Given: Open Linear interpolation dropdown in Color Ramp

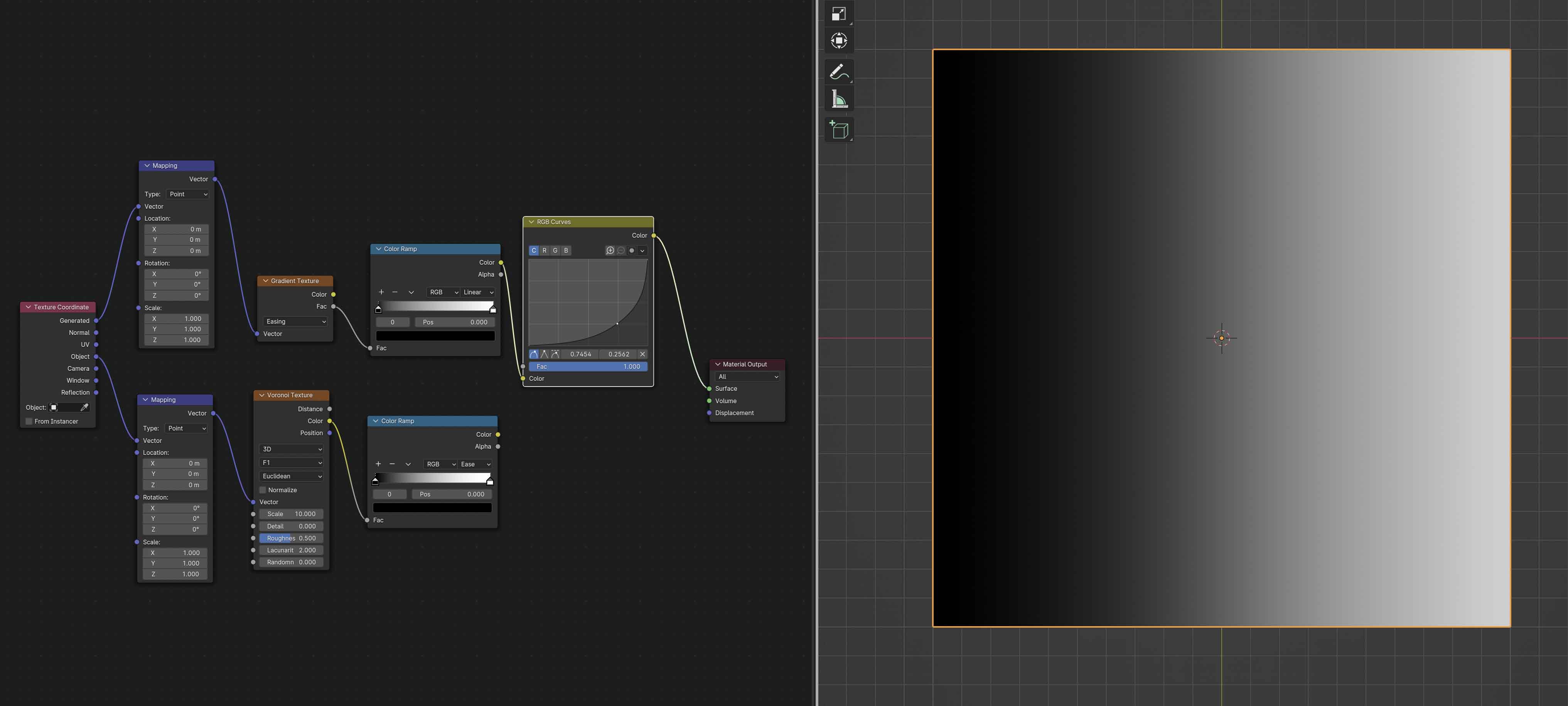Looking at the screenshot, I should point(478,292).
